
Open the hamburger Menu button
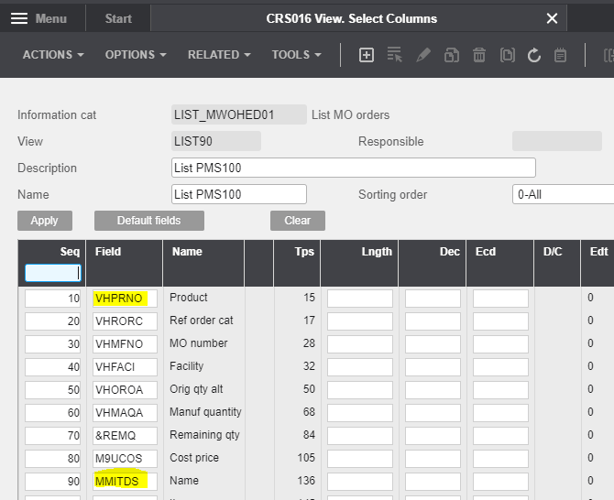40,19
